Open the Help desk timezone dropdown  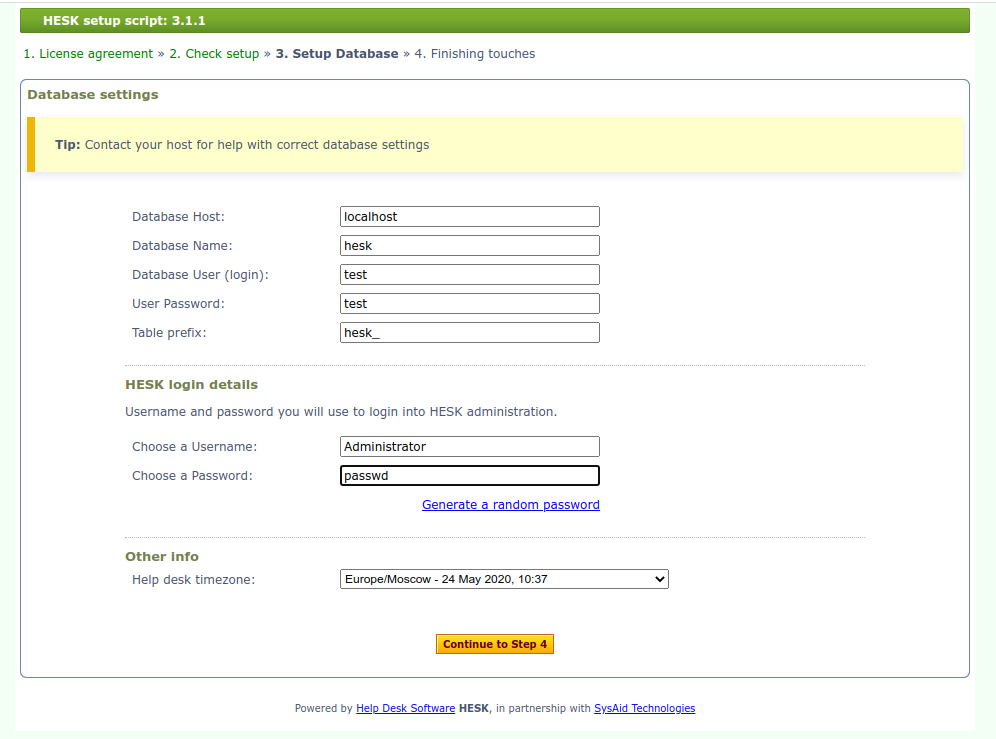coord(504,579)
